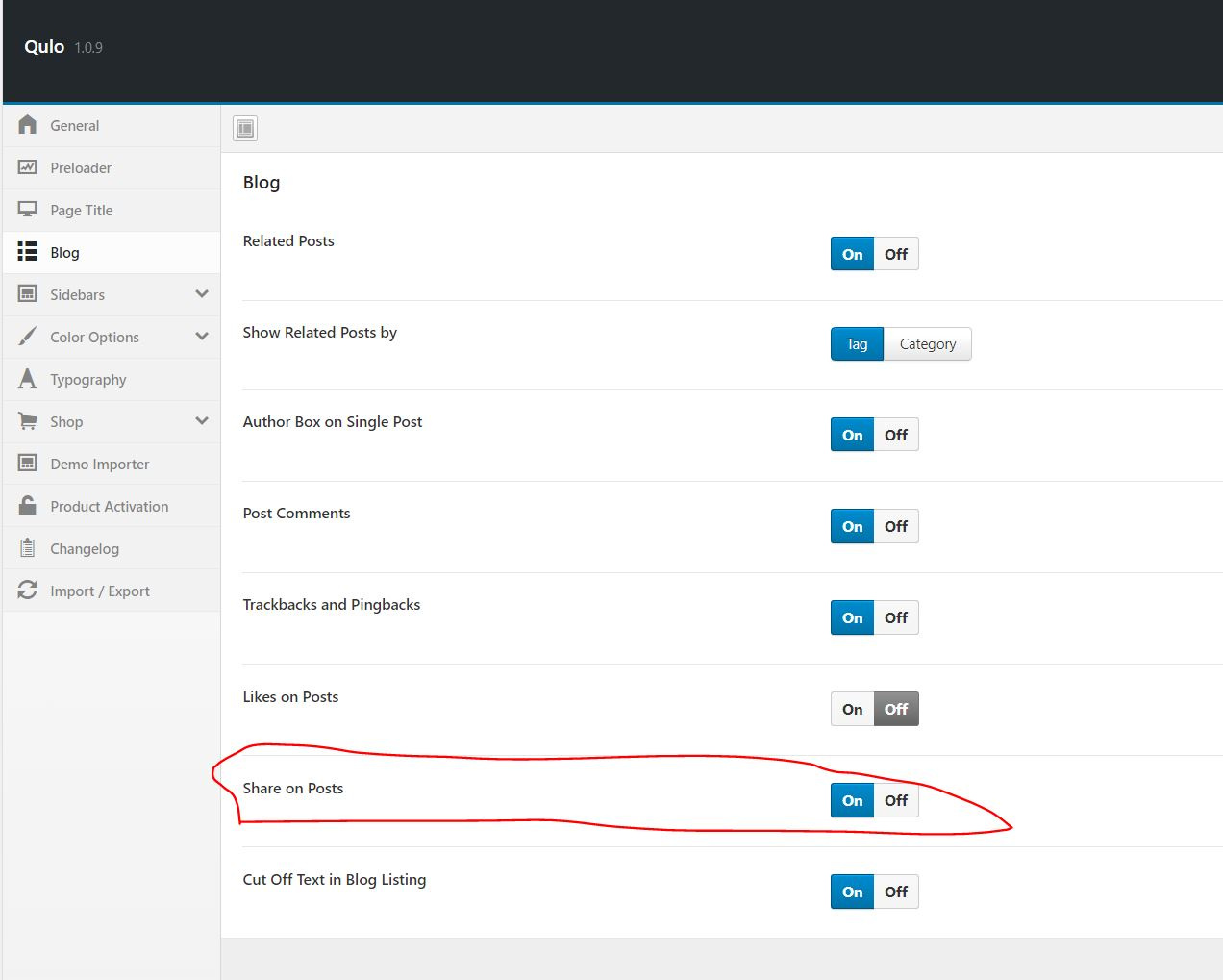The width and height of the screenshot is (1223, 980).
Task: Expand the Color Options submenu chevron
Action: tap(202, 337)
